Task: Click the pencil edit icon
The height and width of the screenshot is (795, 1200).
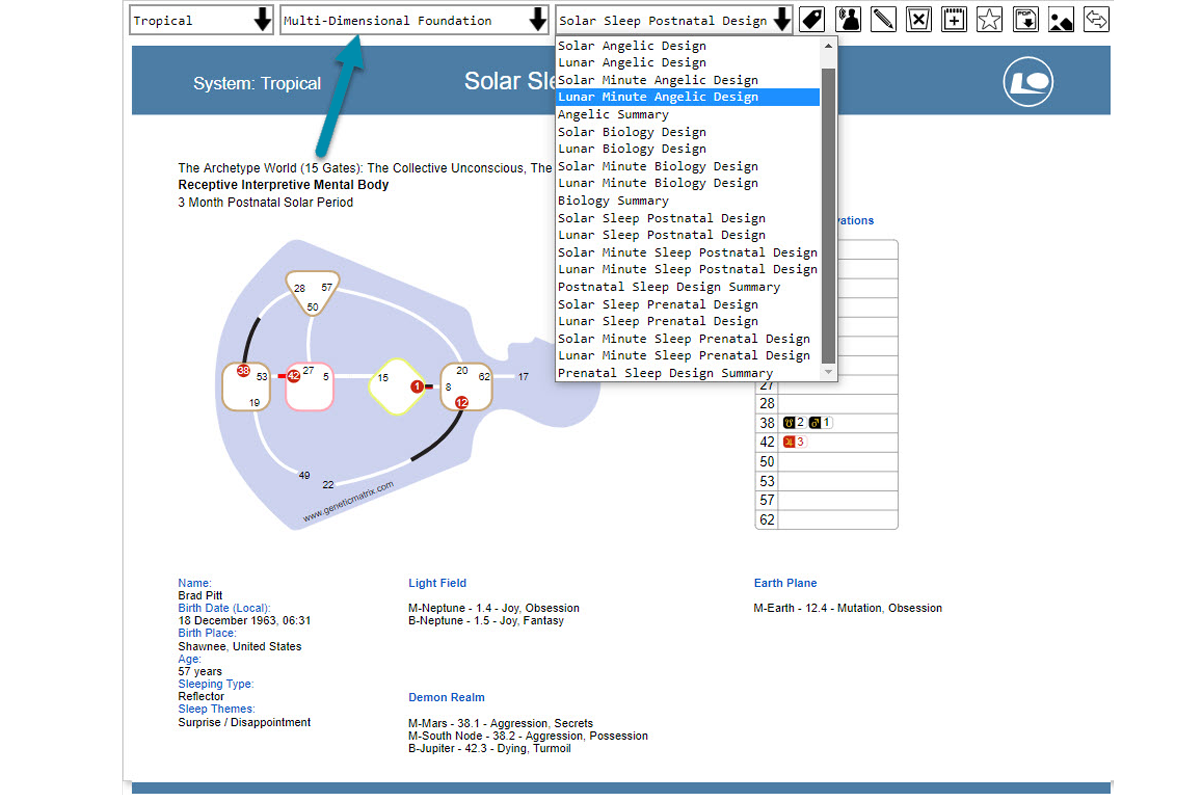Action: (x=883, y=19)
